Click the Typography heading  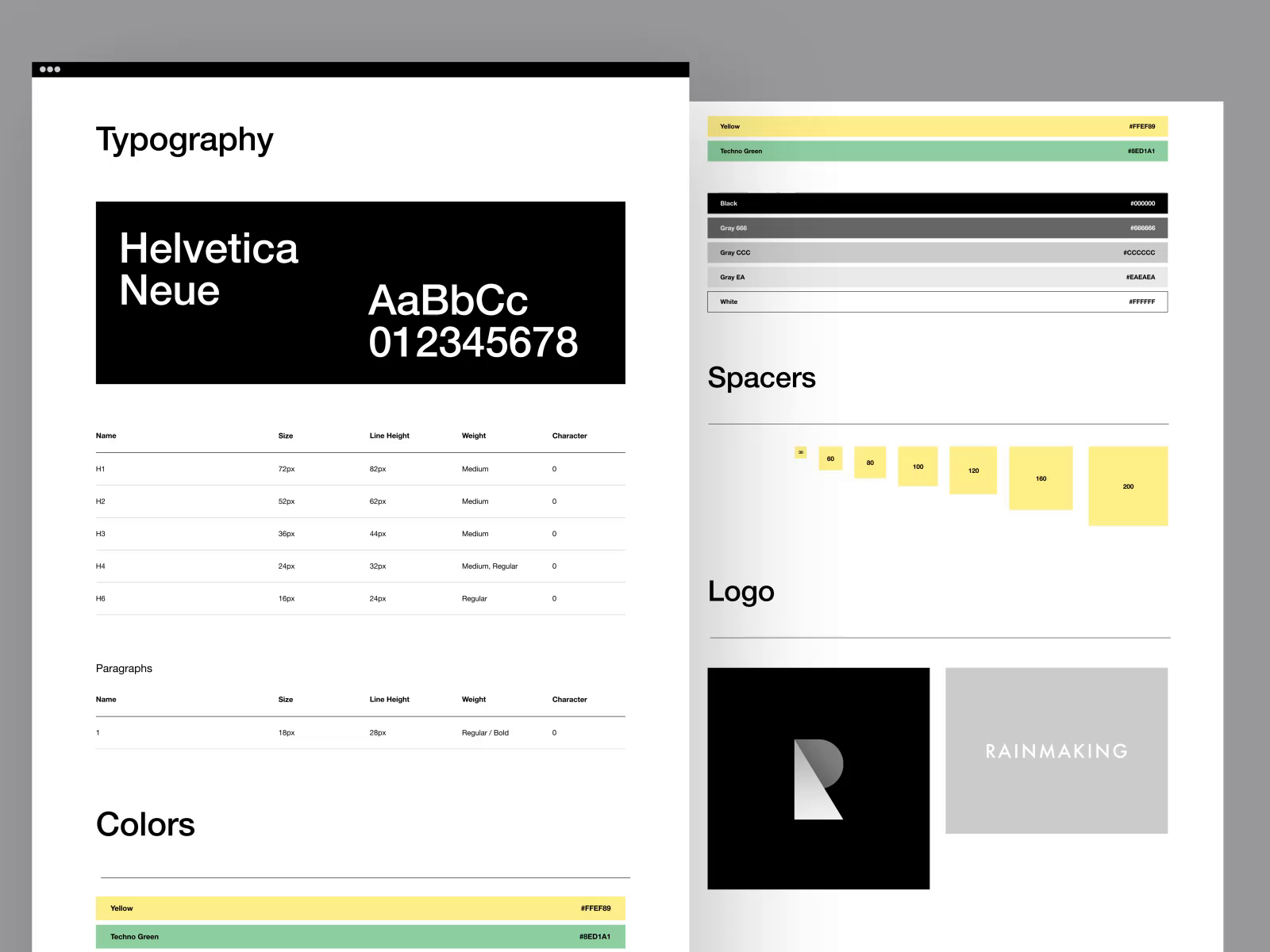coord(184,139)
